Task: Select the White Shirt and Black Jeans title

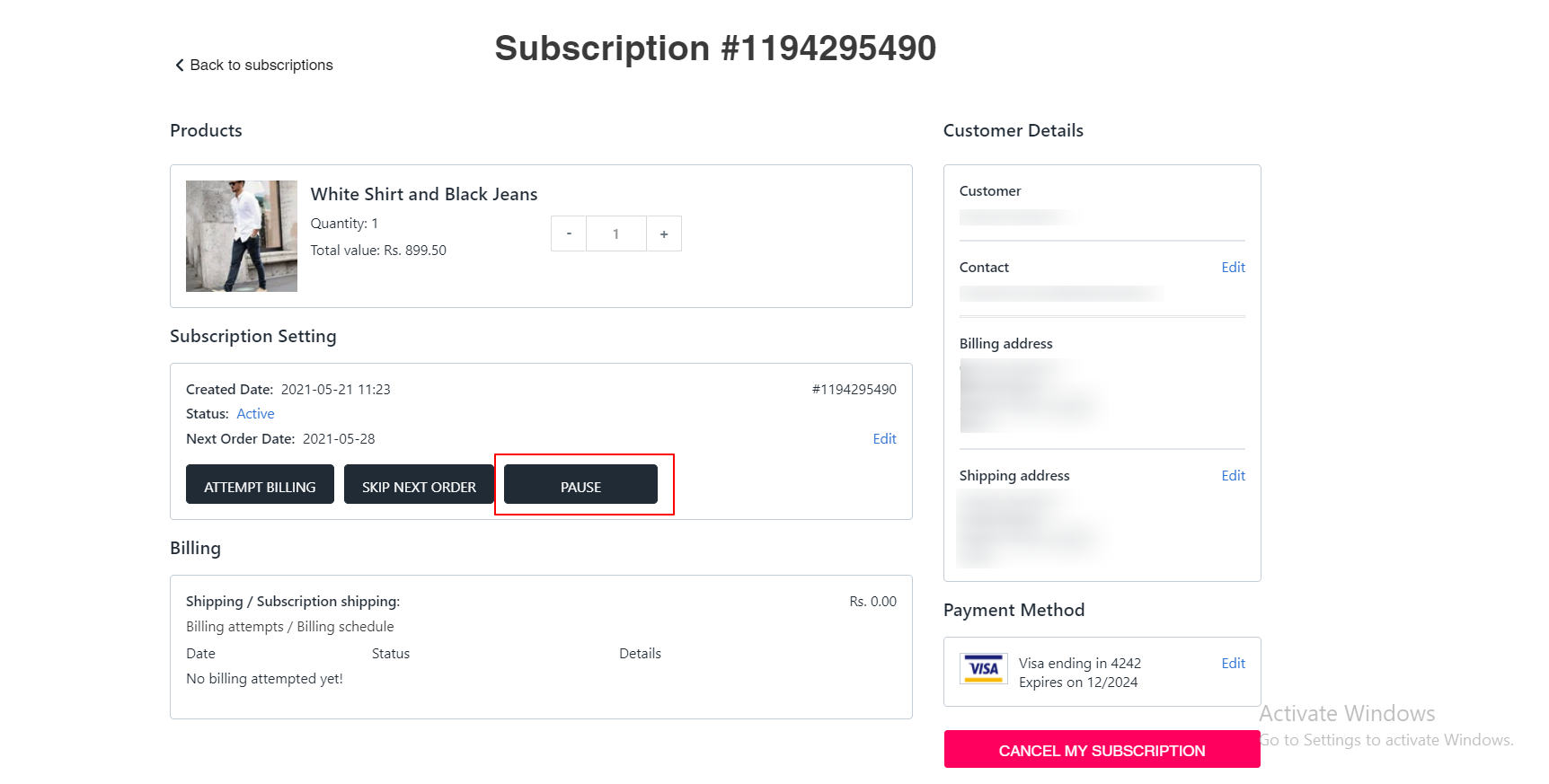Action: click(424, 194)
